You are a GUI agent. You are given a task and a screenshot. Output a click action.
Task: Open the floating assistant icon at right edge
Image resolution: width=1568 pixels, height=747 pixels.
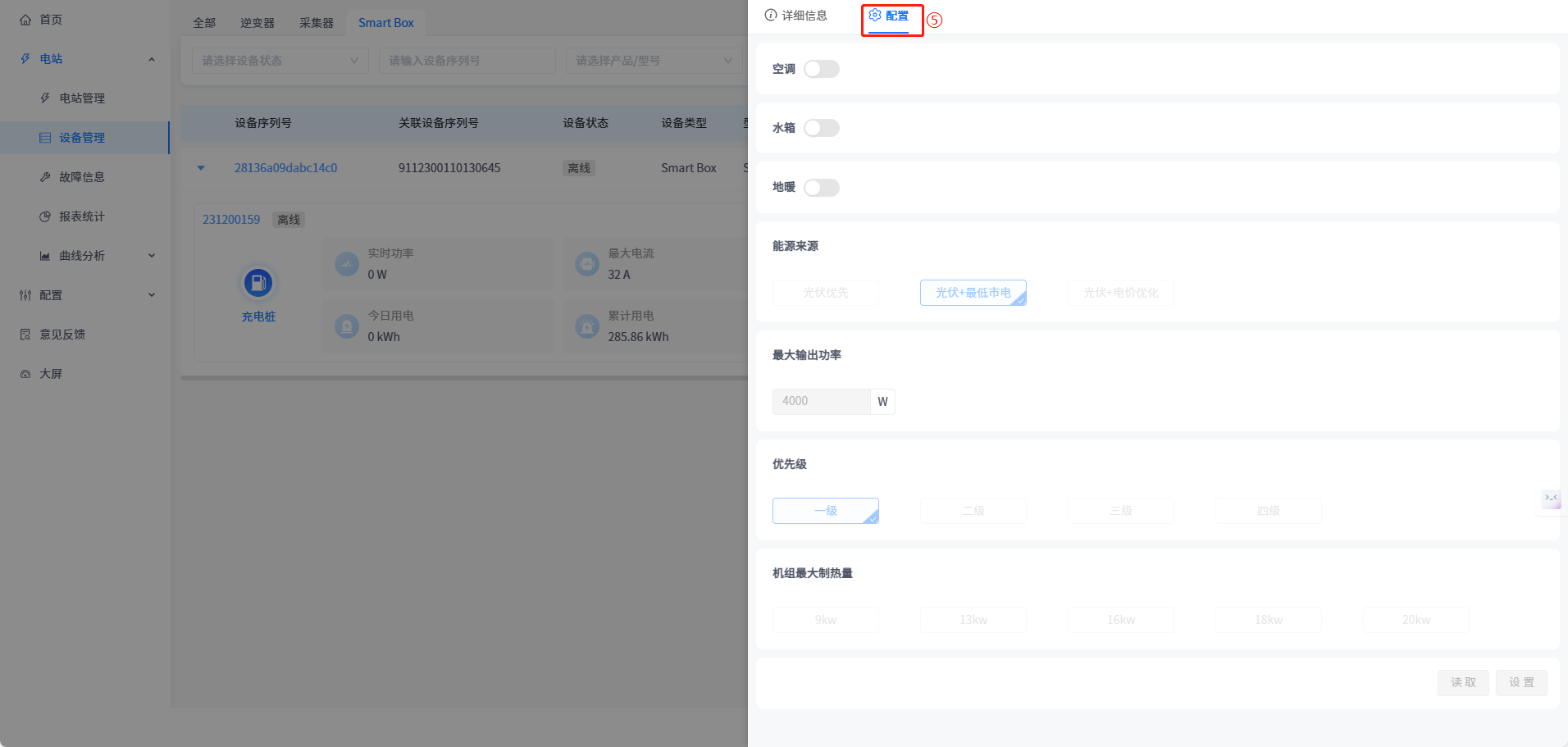(1551, 499)
